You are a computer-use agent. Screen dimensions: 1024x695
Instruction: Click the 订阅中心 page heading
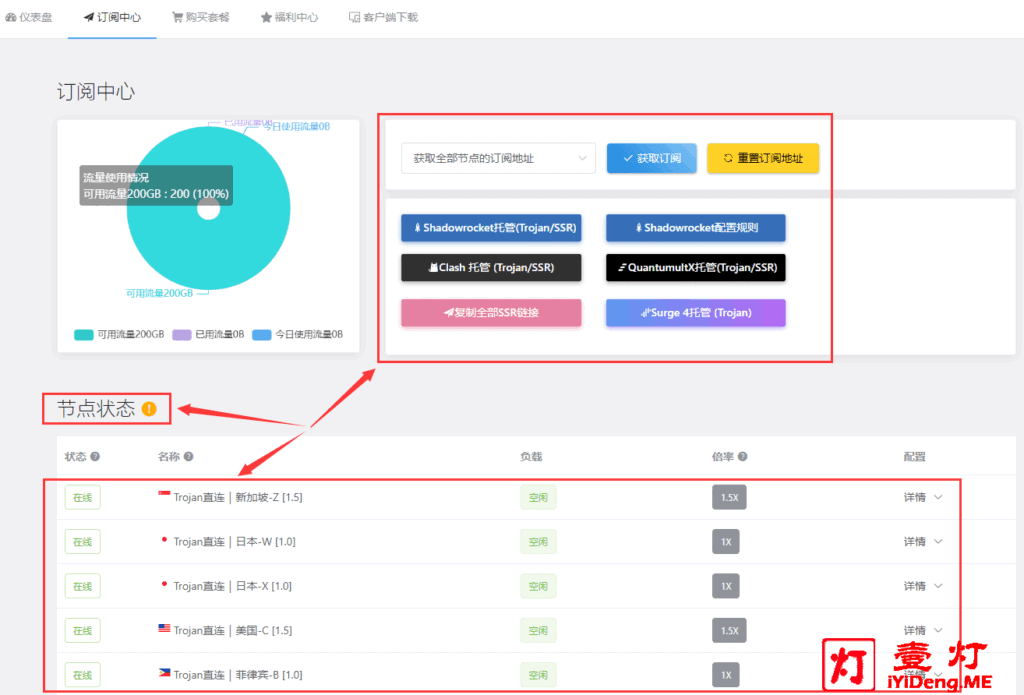96,91
